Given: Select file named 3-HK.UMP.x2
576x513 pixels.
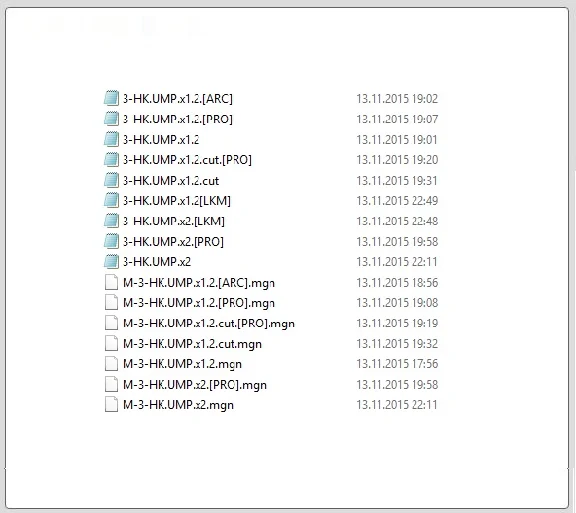Looking at the screenshot, I should tap(157, 262).
